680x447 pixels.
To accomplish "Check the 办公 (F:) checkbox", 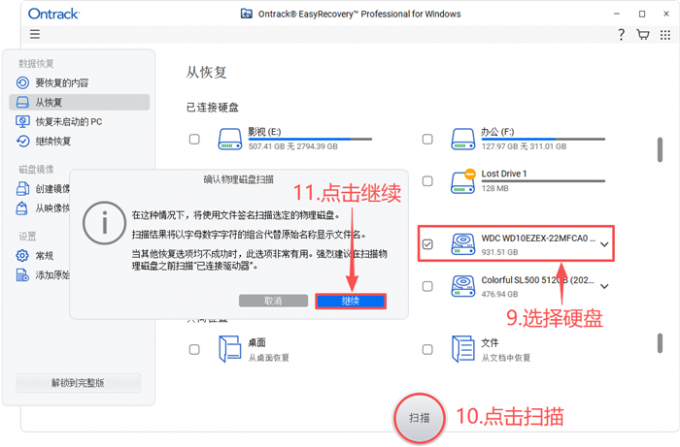I will click(x=428, y=139).
